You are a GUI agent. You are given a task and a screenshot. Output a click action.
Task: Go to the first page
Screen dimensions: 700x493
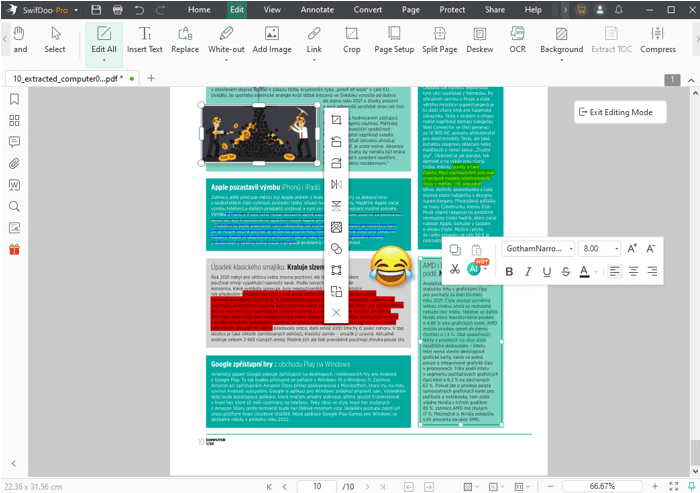269,487
